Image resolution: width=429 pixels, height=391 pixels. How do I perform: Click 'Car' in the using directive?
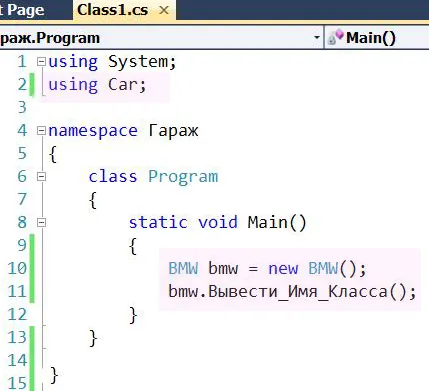[x=123, y=84]
